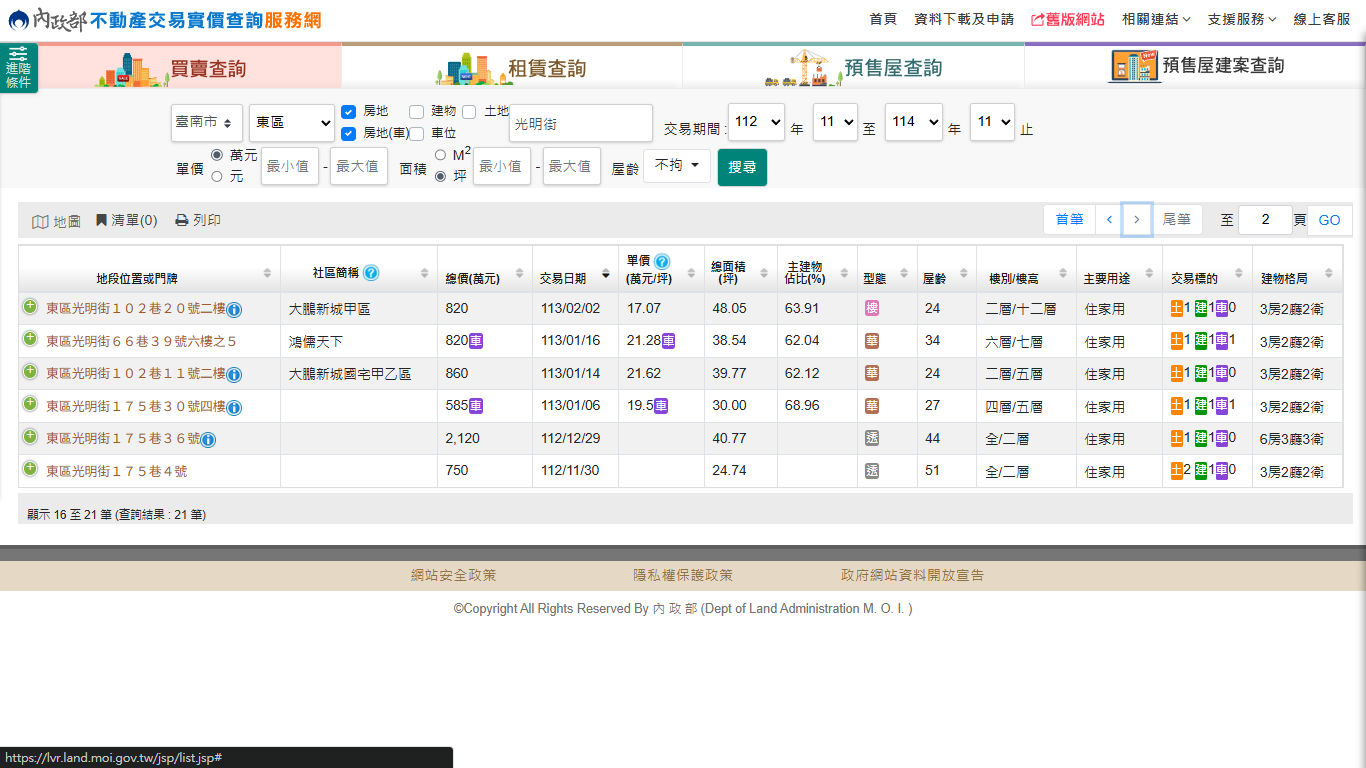Click help icon next to 單價 column header
Image resolution: width=1366 pixels, height=768 pixels.
(x=661, y=261)
